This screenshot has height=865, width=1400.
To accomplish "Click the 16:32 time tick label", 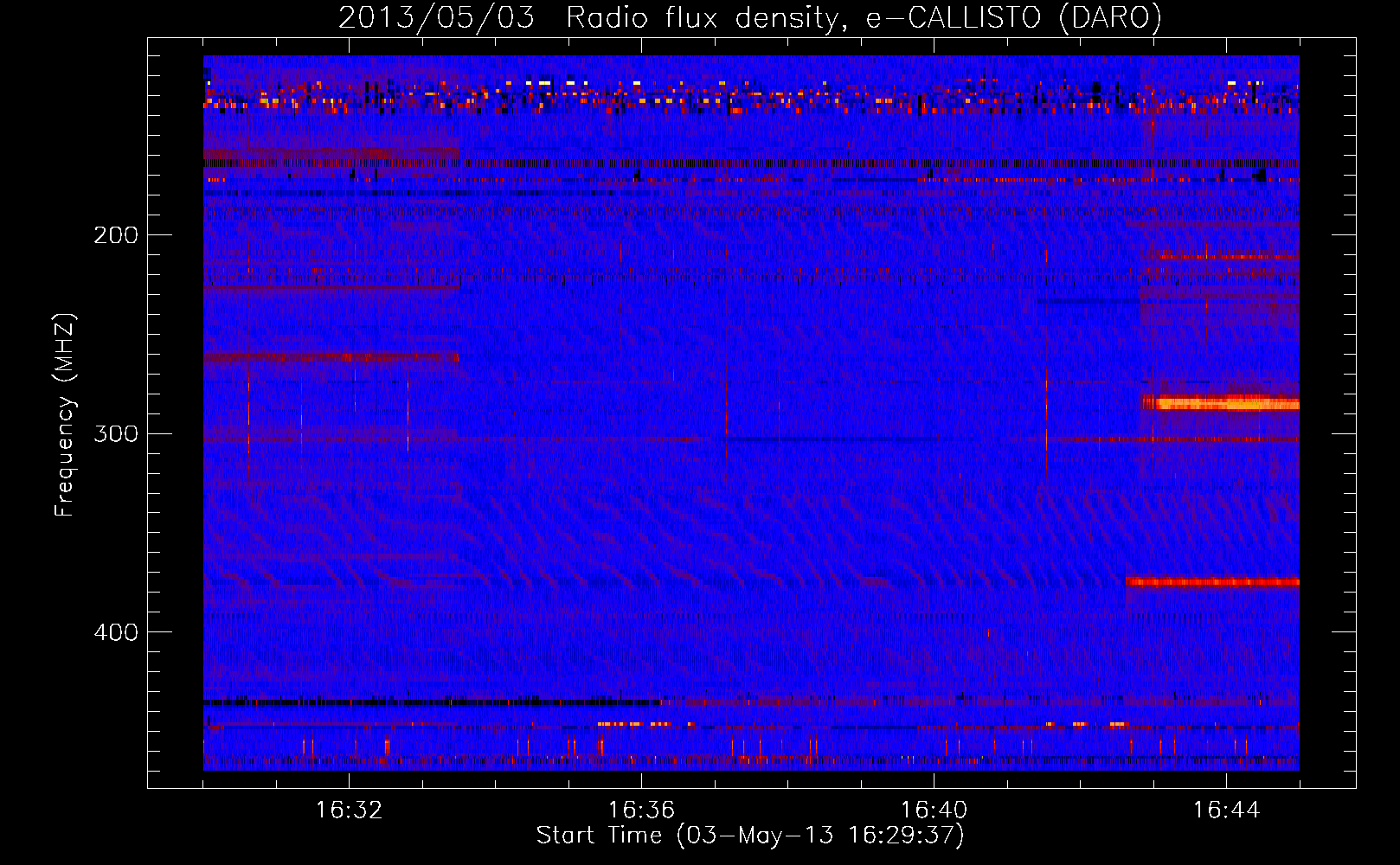I will tap(350, 810).
